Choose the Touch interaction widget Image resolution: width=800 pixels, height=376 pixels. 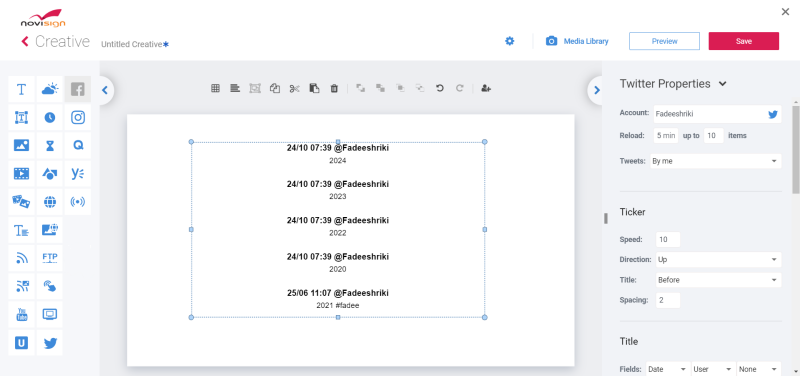[x=49, y=286]
